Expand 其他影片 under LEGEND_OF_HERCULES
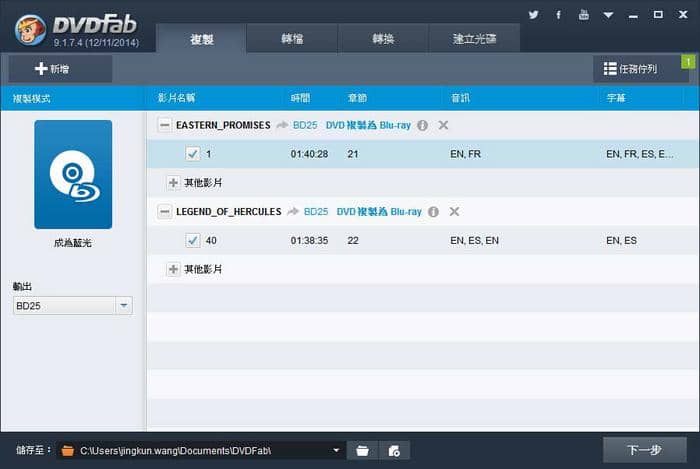The width and height of the screenshot is (700, 469). pos(173,269)
